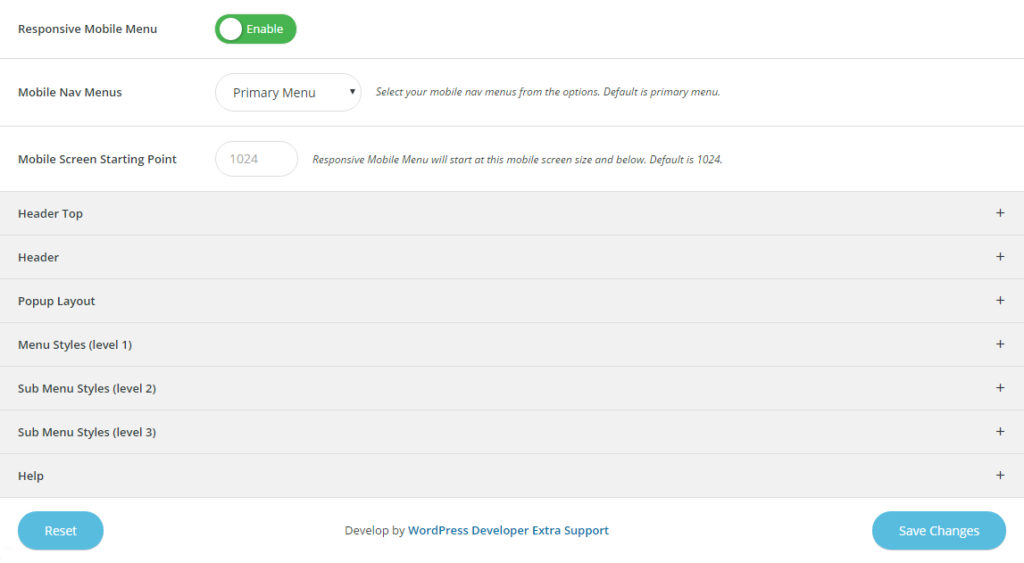This screenshot has height=563, width=1024.
Task: Select the Sub Menu Styles (level 2) heading
Action: pos(87,389)
